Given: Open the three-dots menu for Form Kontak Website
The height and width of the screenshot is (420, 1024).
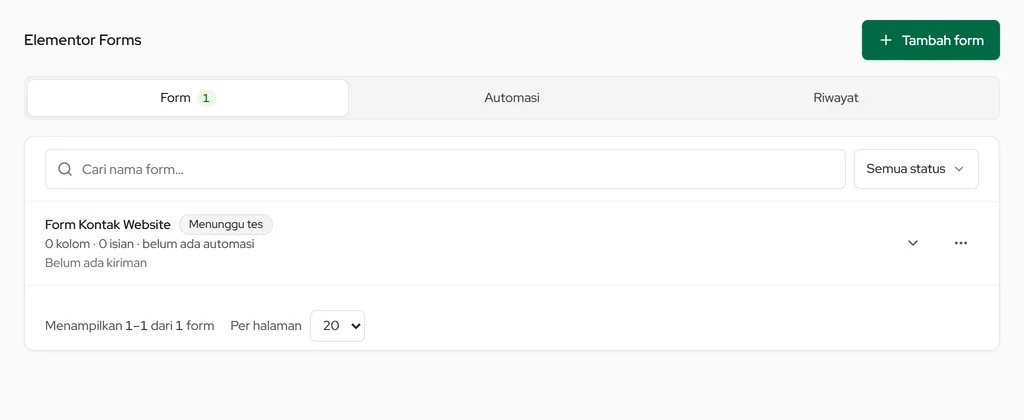Looking at the screenshot, I should click(960, 243).
